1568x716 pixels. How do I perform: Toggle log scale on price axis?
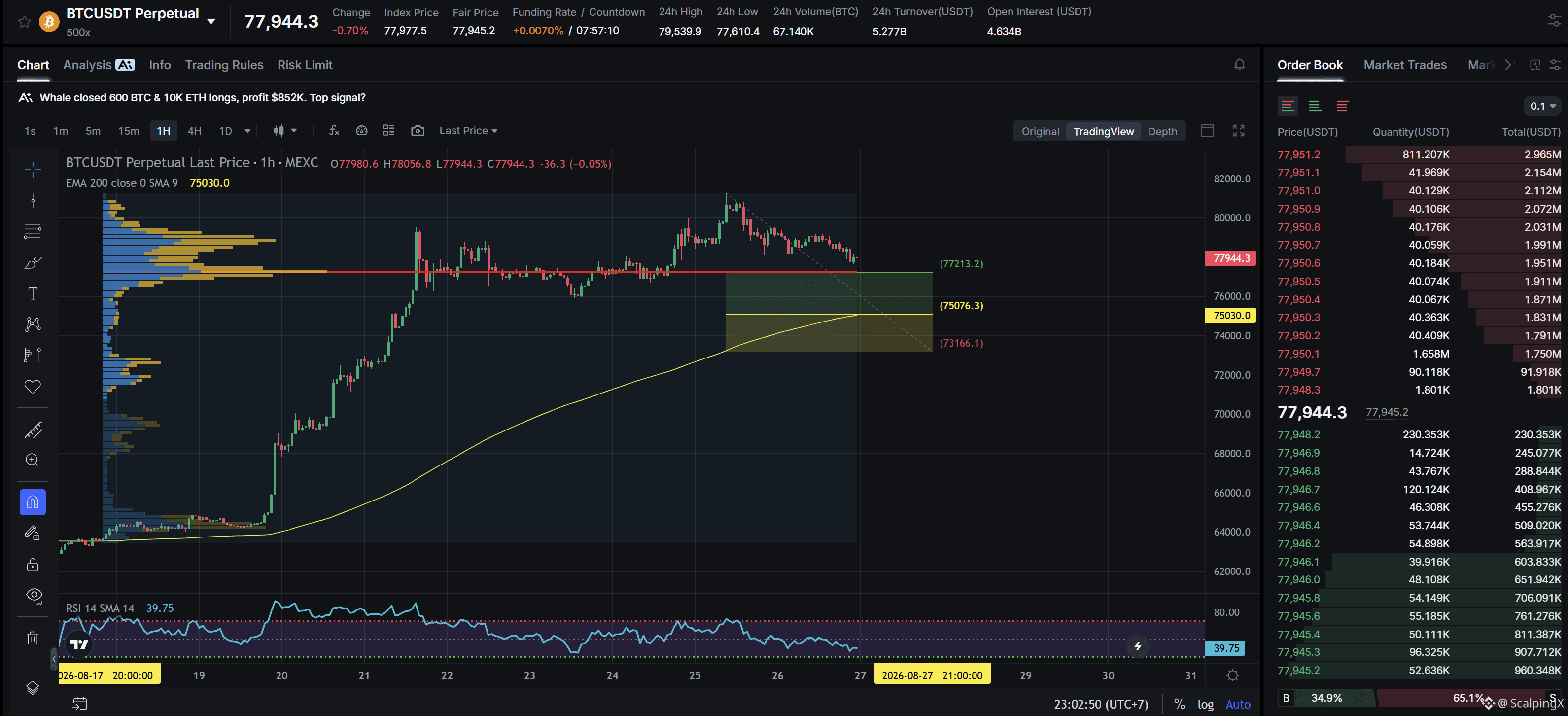click(x=1205, y=705)
